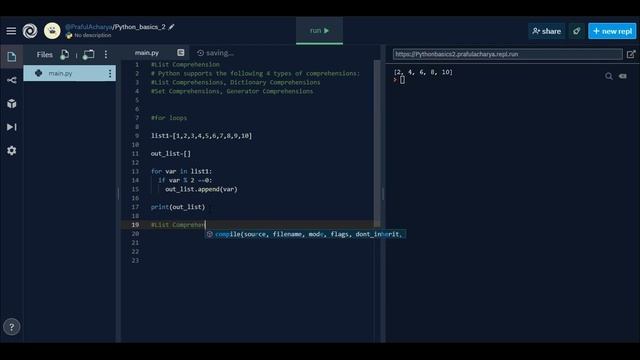
Task: Click the list1 assignment code line
Action: 201,136
